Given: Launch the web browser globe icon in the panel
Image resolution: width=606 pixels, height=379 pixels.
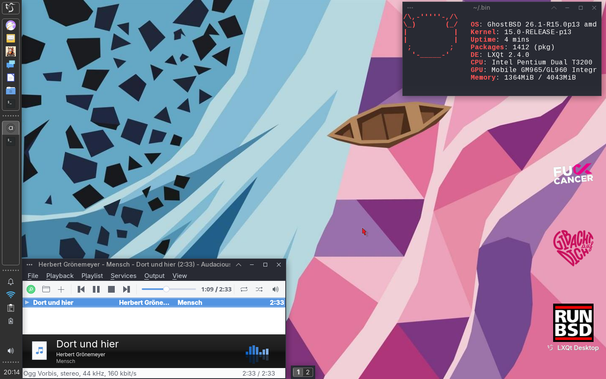Looking at the screenshot, I should 10,25.
